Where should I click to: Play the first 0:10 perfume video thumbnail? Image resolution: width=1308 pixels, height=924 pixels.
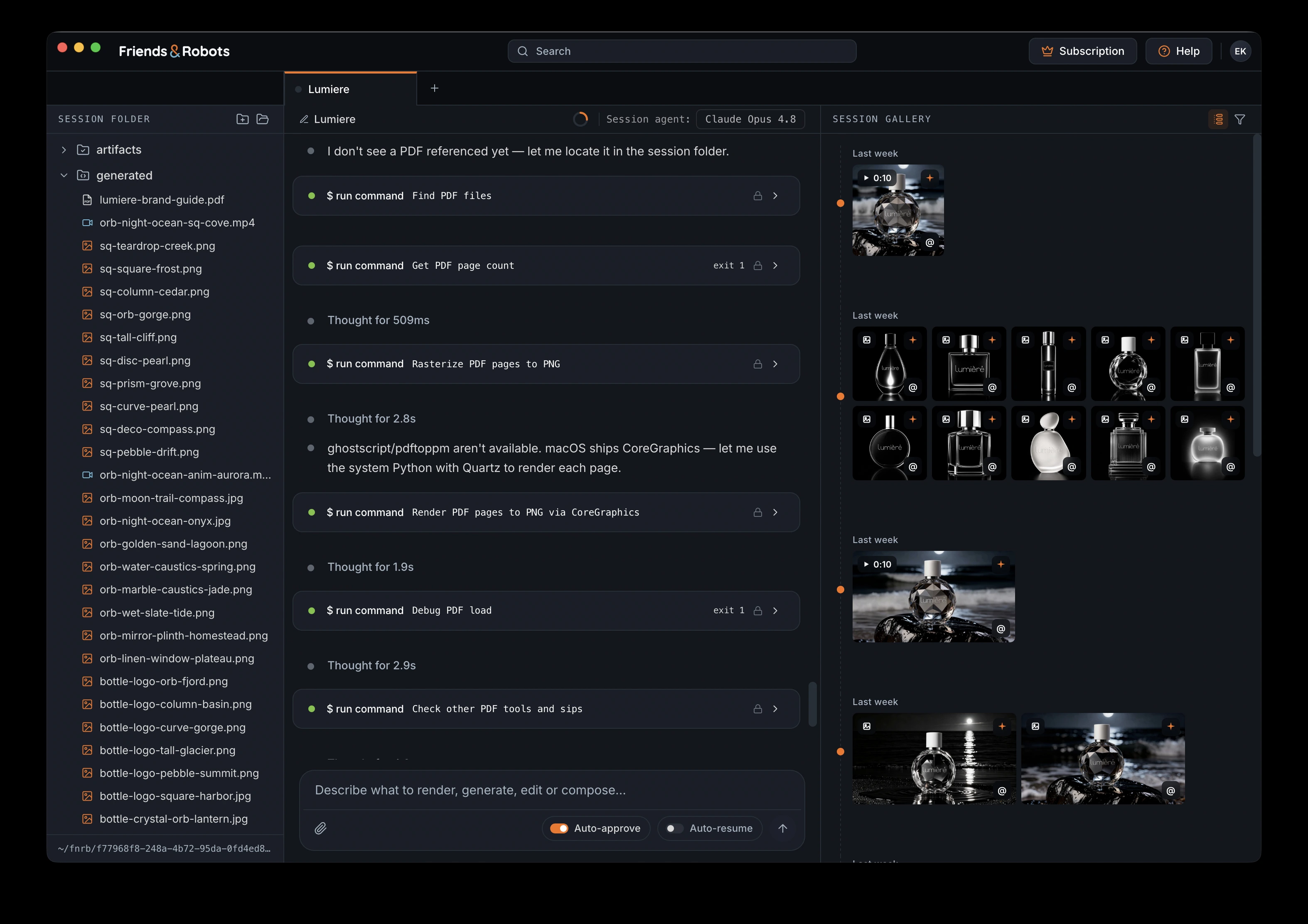point(898,210)
